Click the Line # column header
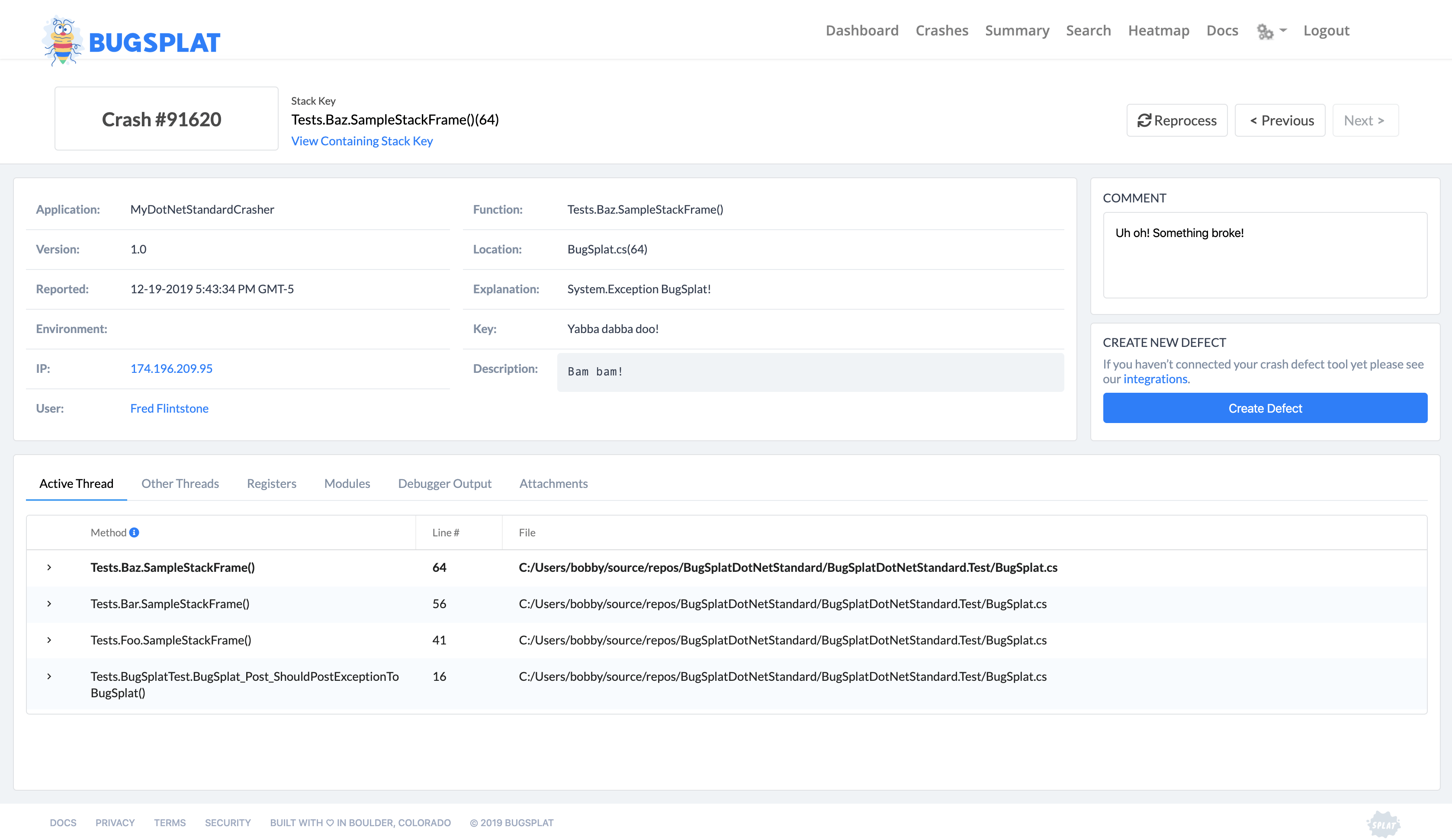The image size is (1452, 840). pyautogui.click(x=445, y=532)
